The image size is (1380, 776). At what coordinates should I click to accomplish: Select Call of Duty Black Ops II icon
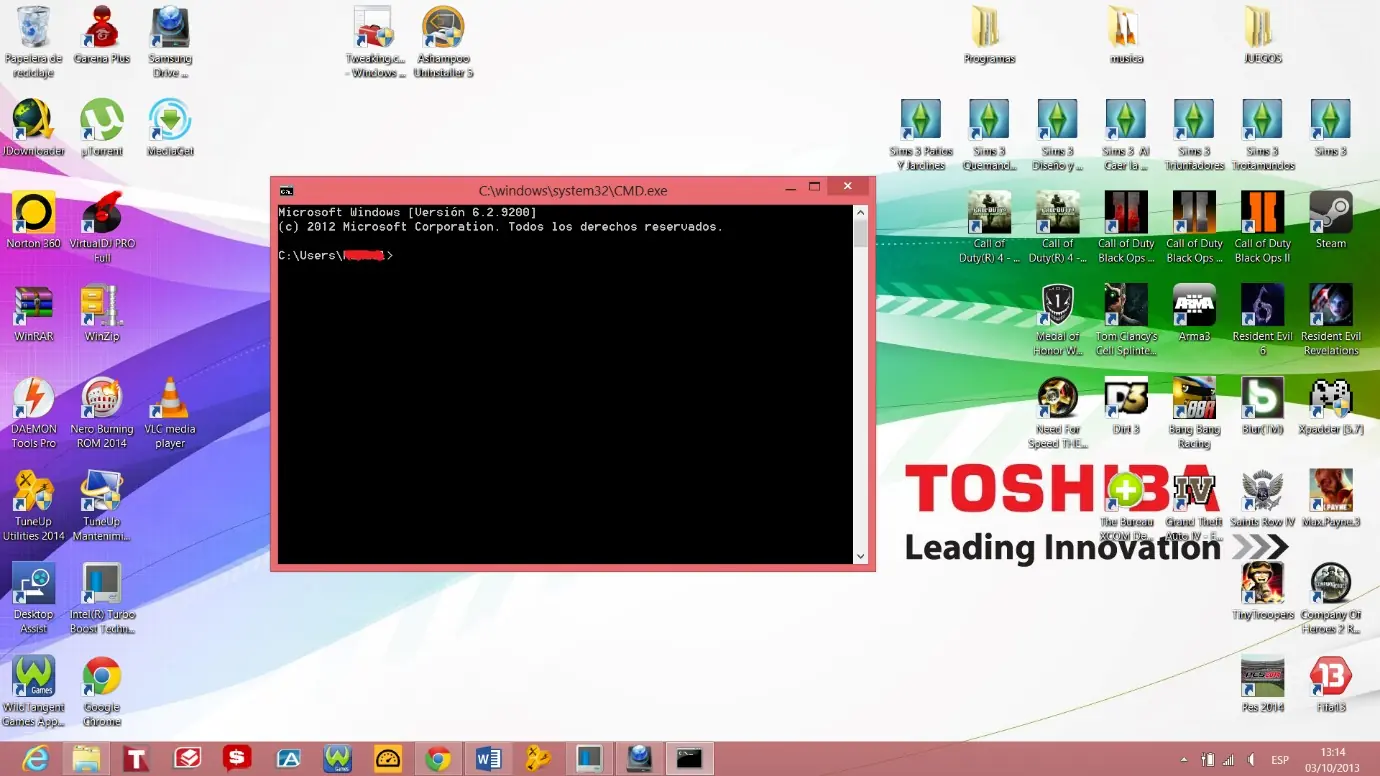pyautogui.click(x=1262, y=227)
